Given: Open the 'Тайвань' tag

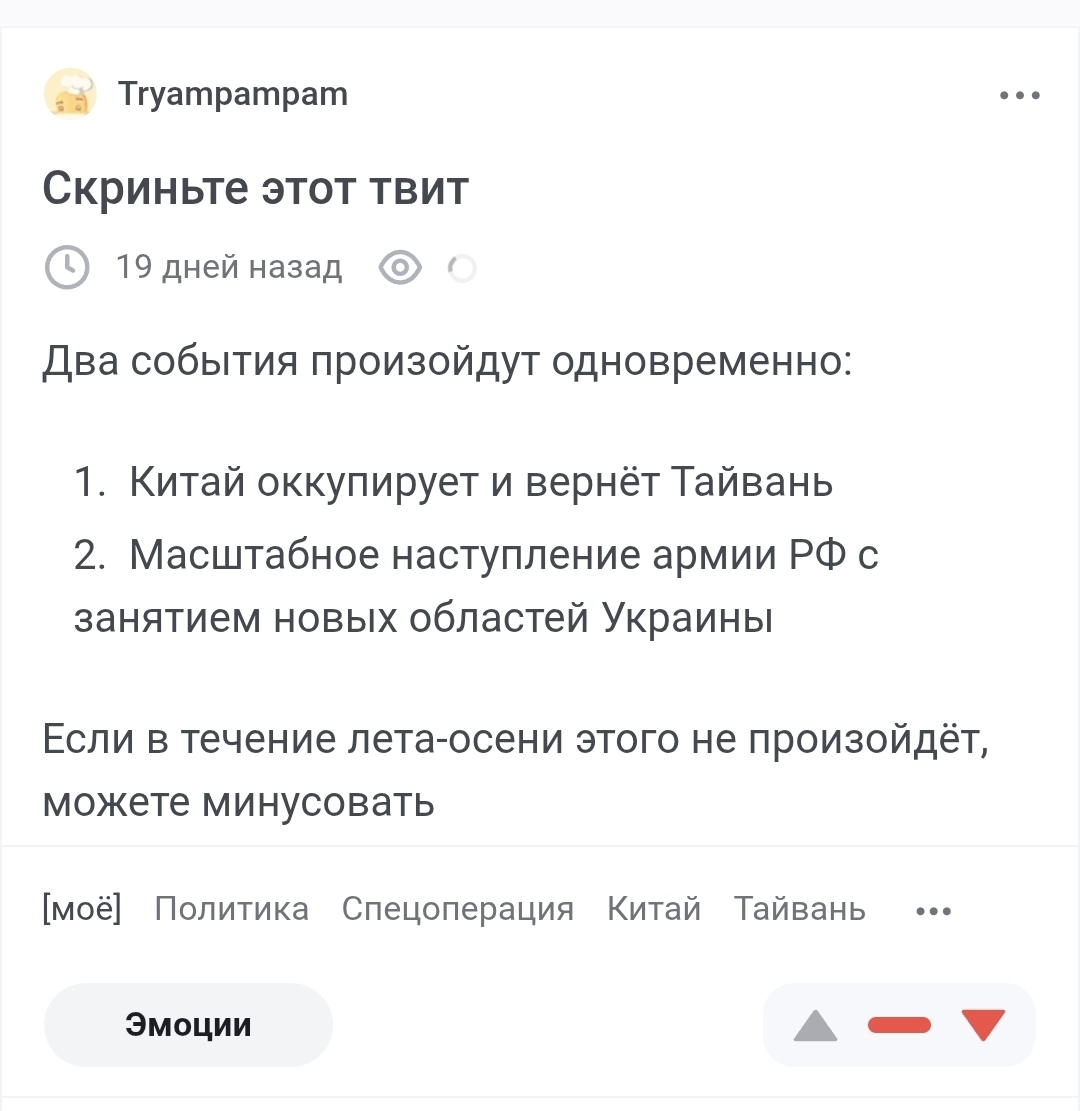Looking at the screenshot, I should (799, 908).
